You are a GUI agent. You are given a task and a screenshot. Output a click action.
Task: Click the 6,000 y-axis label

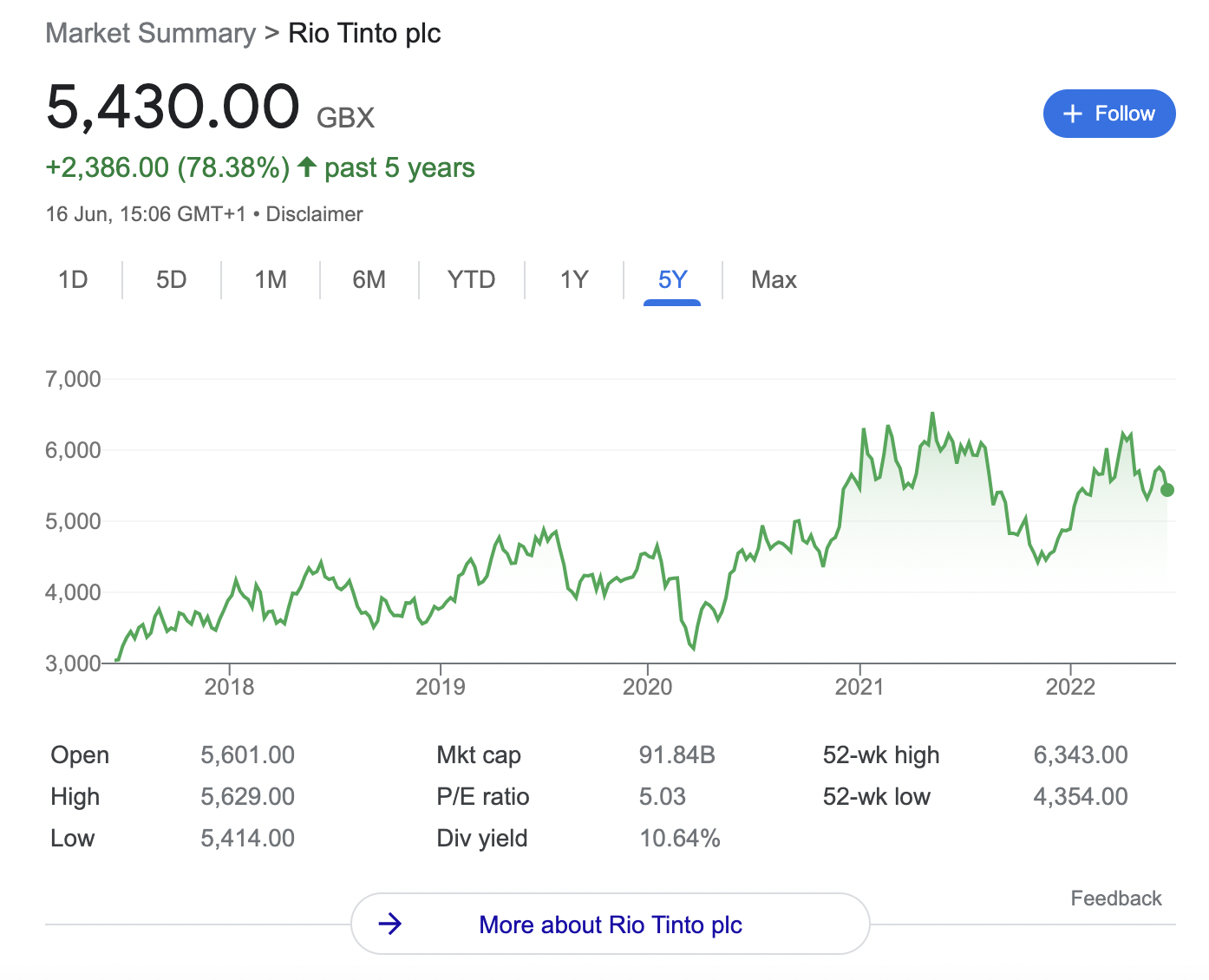point(73,450)
